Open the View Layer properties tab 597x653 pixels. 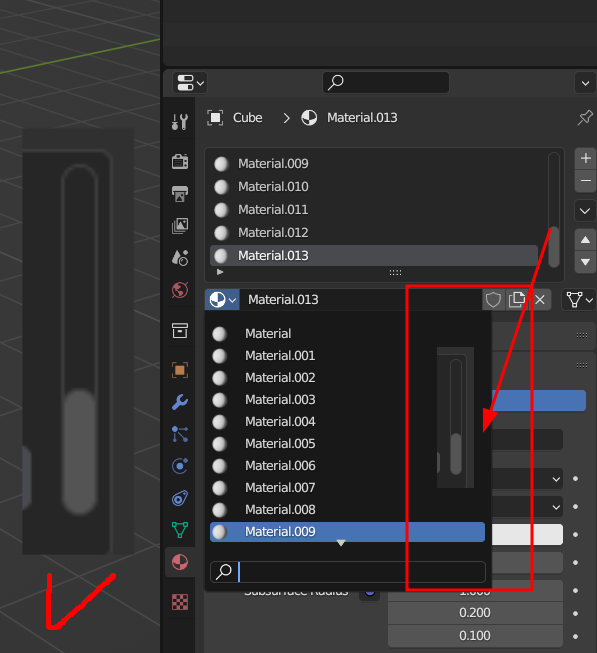(180, 225)
